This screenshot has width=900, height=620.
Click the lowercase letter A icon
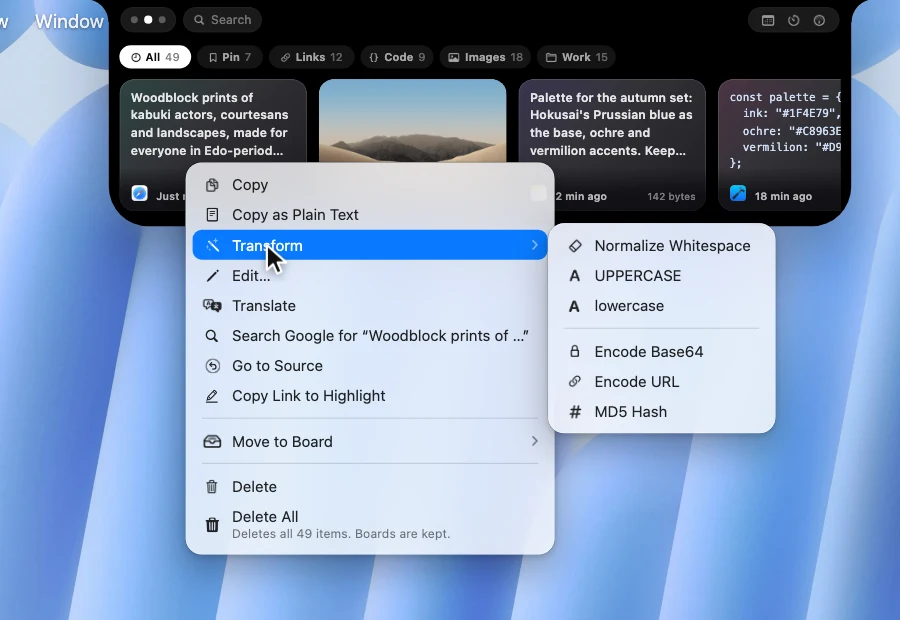(x=574, y=306)
